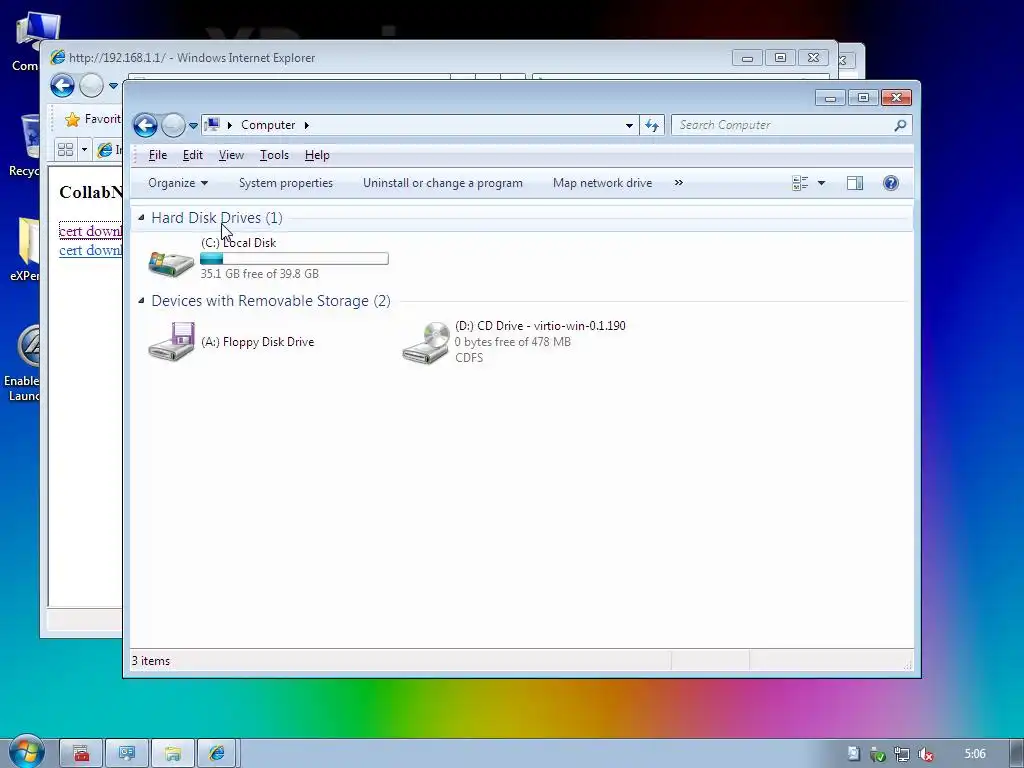This screenshot has width=1024, height=768.
Task: Switch to Windows Explorer taskbar button
Action: click(x=172, y=754)
